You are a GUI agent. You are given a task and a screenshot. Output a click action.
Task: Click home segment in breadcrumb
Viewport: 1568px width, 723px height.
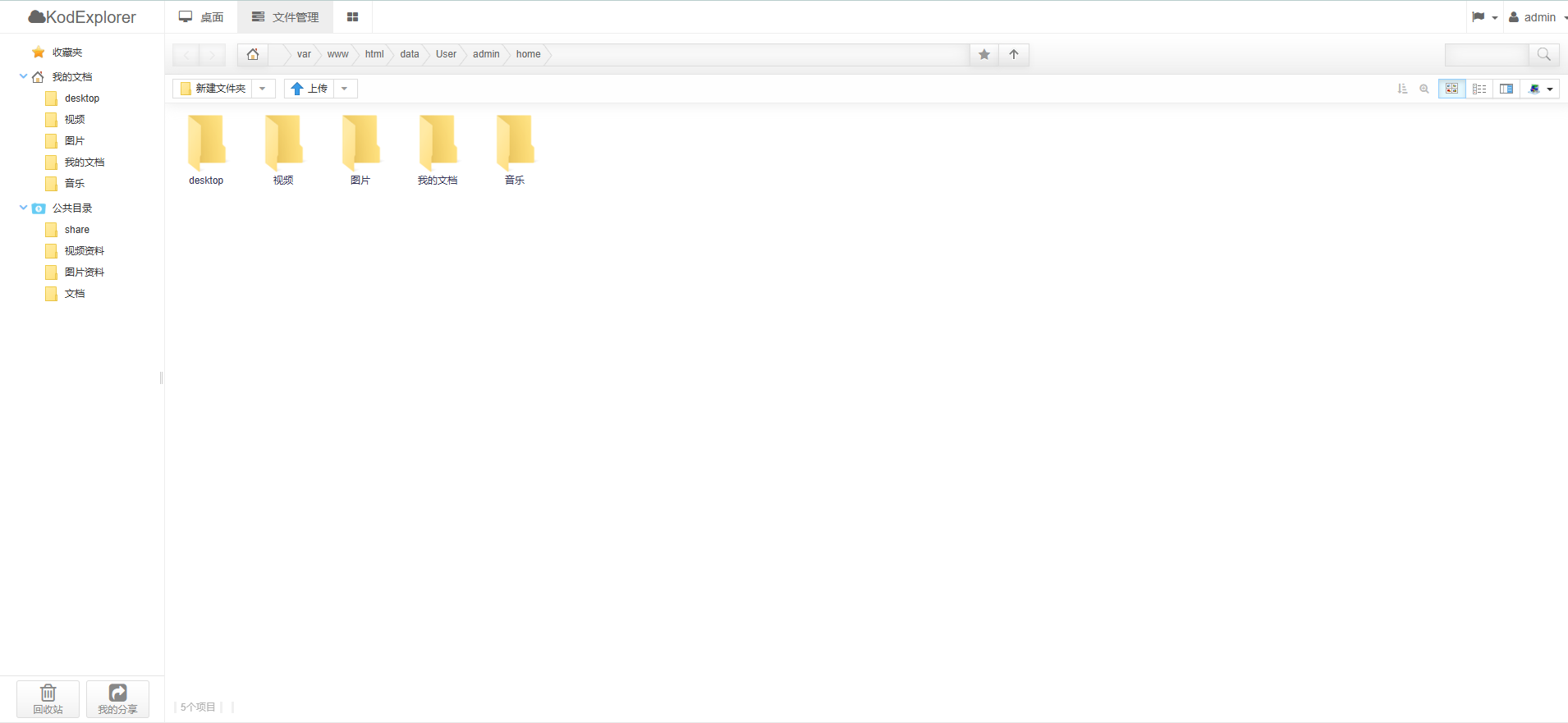pos(529,54)
